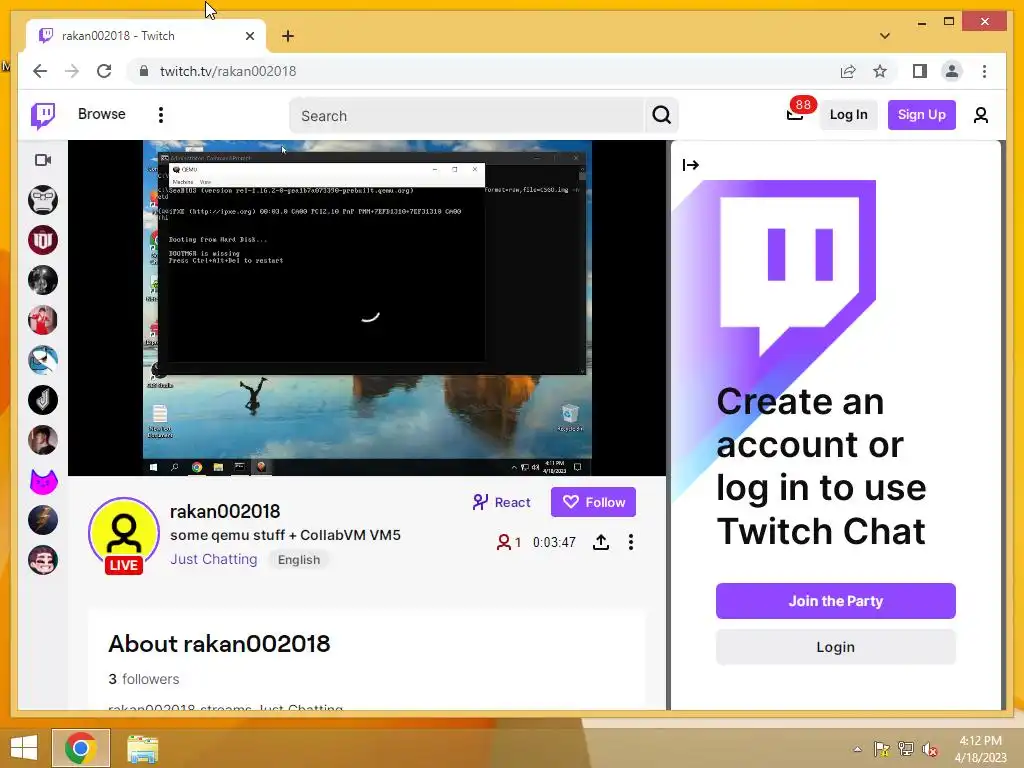Screen dimensions: 1024x768
Task: Open the pink cat channel avatar
Action: pyautogui.click(x=43, y=481)
